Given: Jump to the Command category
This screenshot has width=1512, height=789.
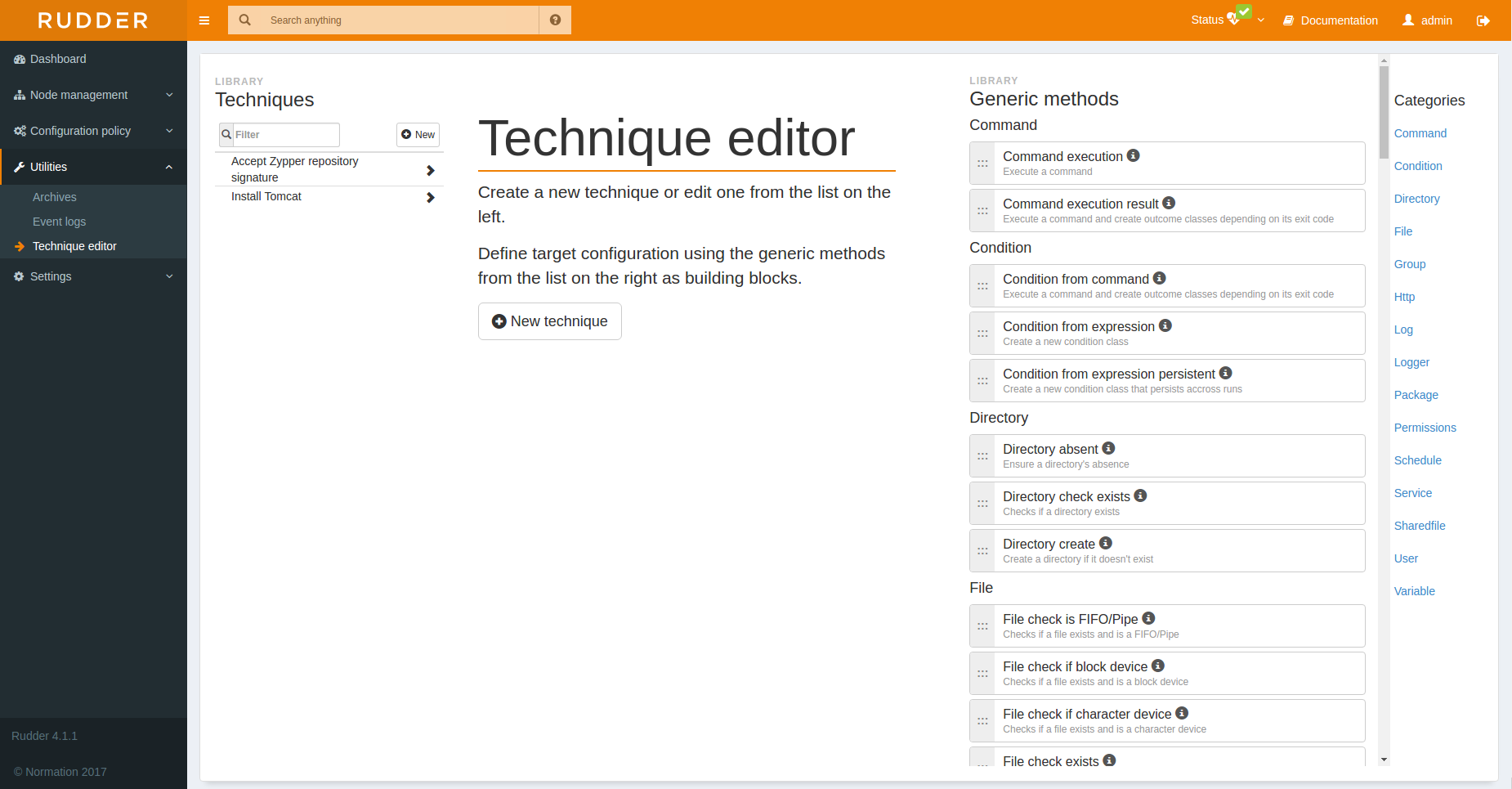Looking at the screenshot, I should (1420, 133).
